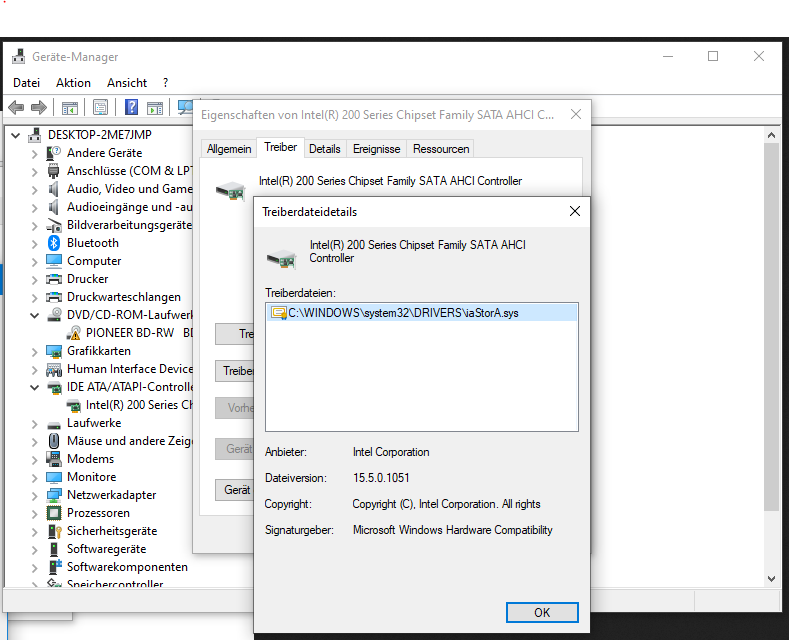Screen dimensions: 789x640
Task: Click the Grafikkarten display adapter icon
Action: (x=54, y=351)
